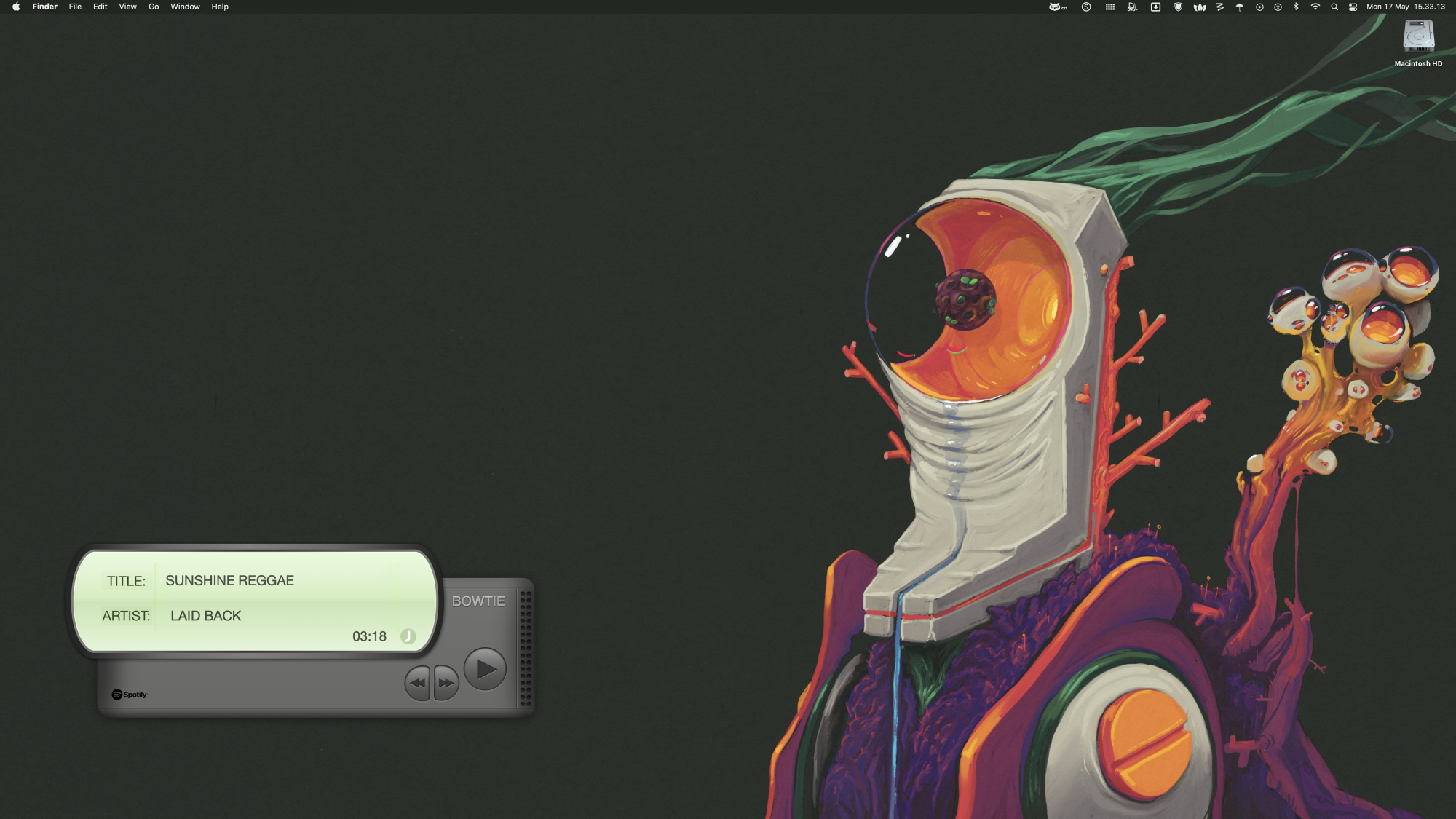Open the Finder menu
This screenshot has width=1456, height=819.
tap(45, 7)
